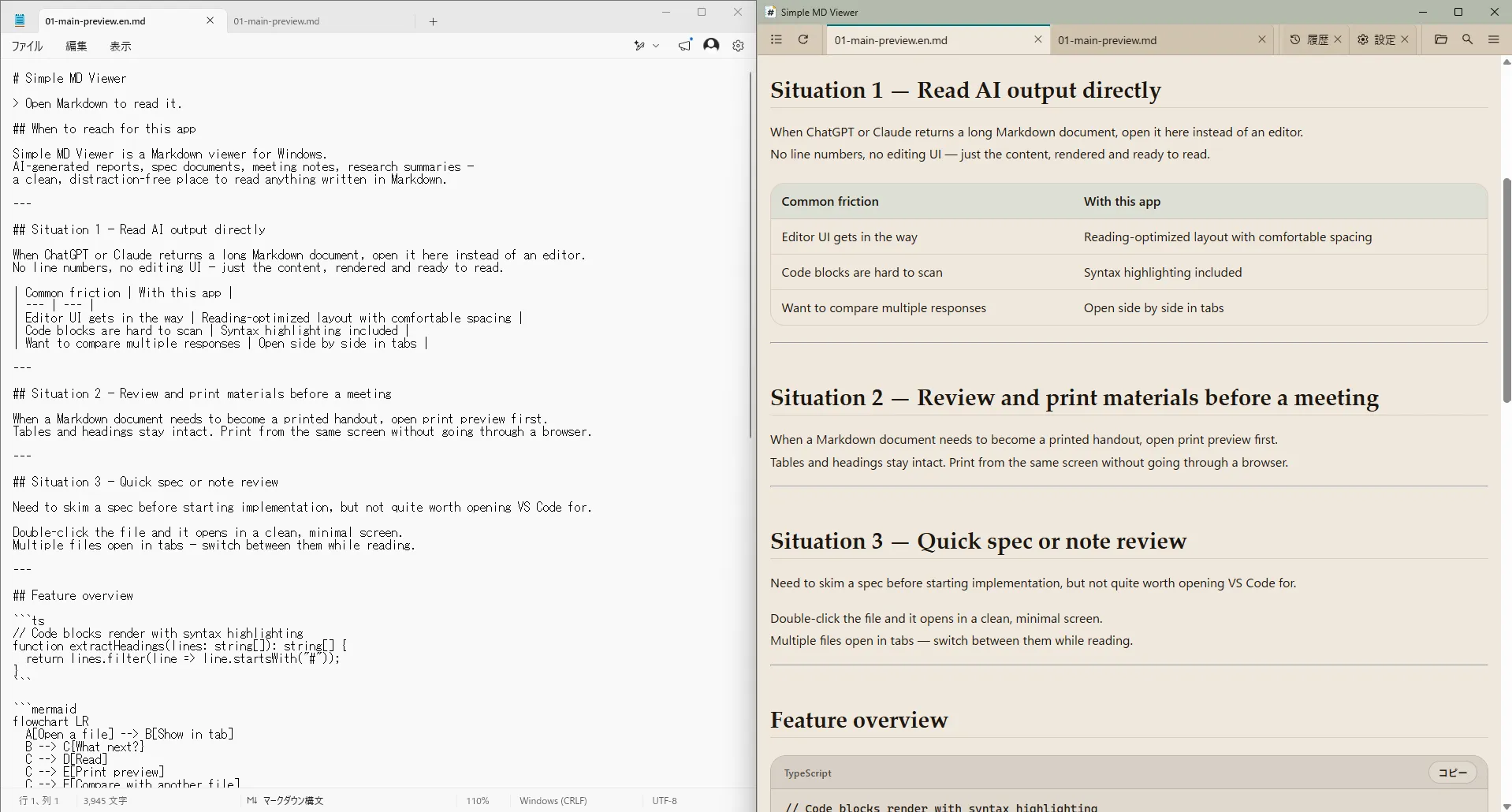Close the 01-main-preview.md tab in Simple MD Viewer

[x=1262, y=39]
